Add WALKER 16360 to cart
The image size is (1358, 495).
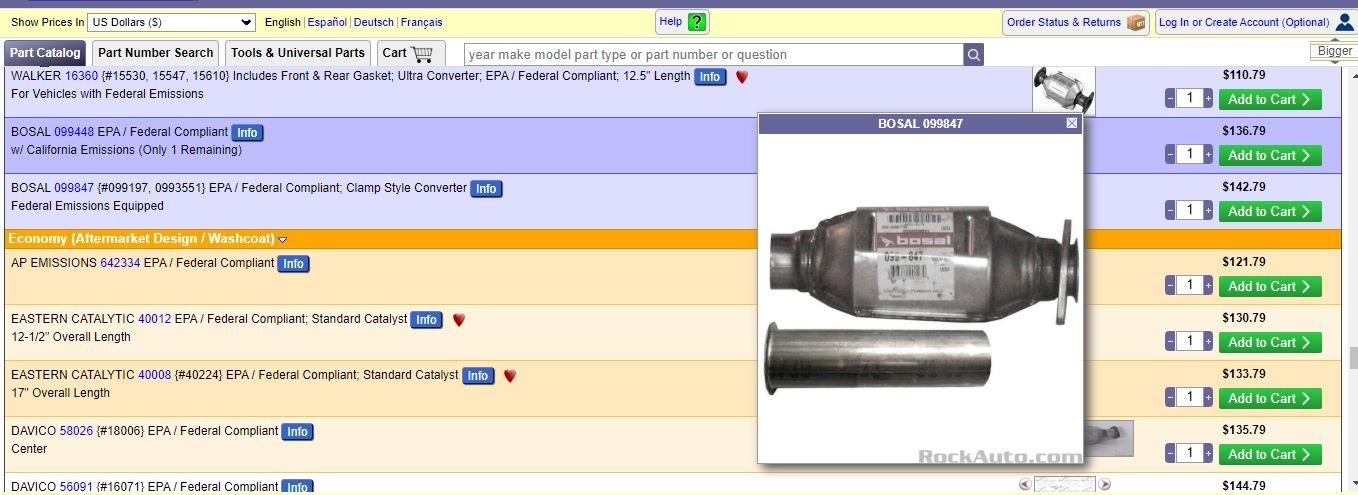point(1270,99)
